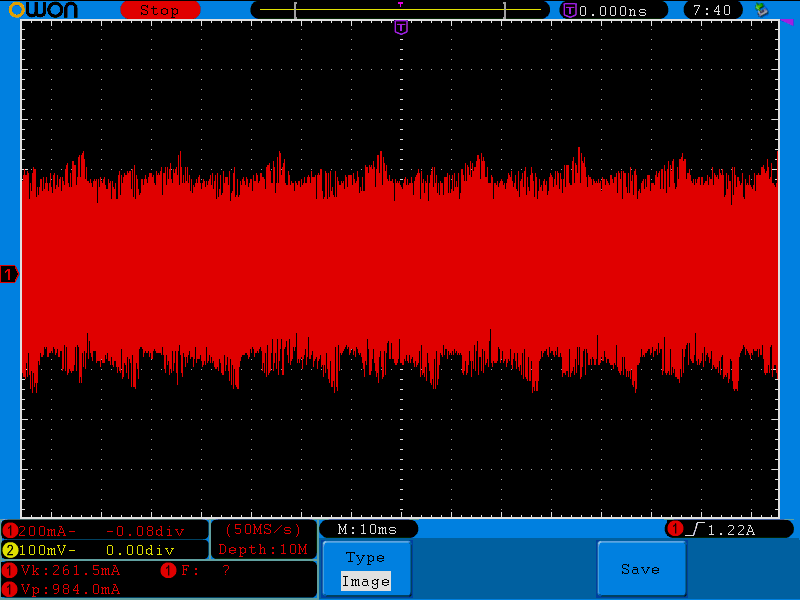
Task: Click the waveform memory position bar
Action: (x=400, y=10)
